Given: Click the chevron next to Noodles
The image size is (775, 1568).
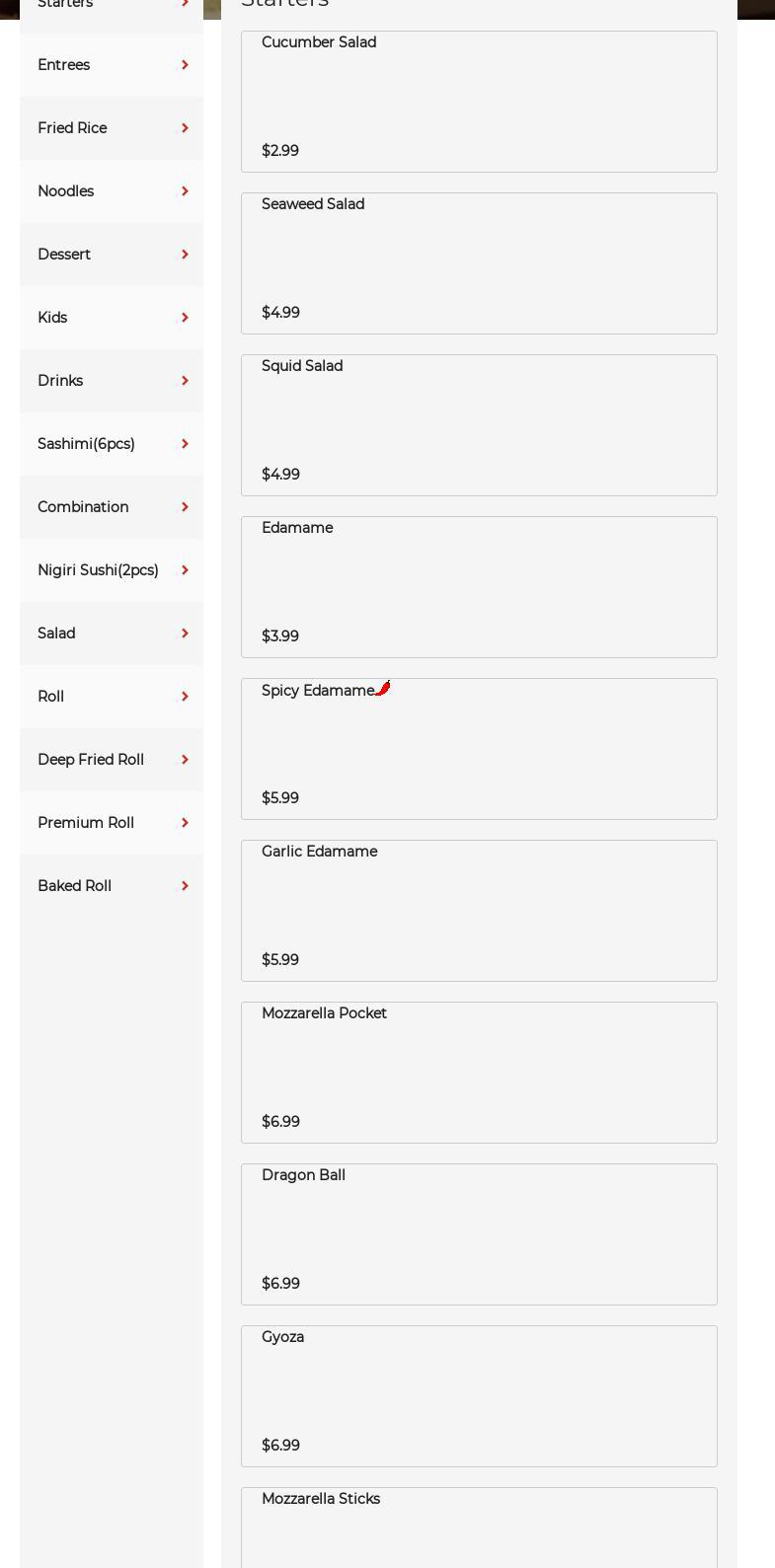Looking at the screenshot, I should click(185, 191).
